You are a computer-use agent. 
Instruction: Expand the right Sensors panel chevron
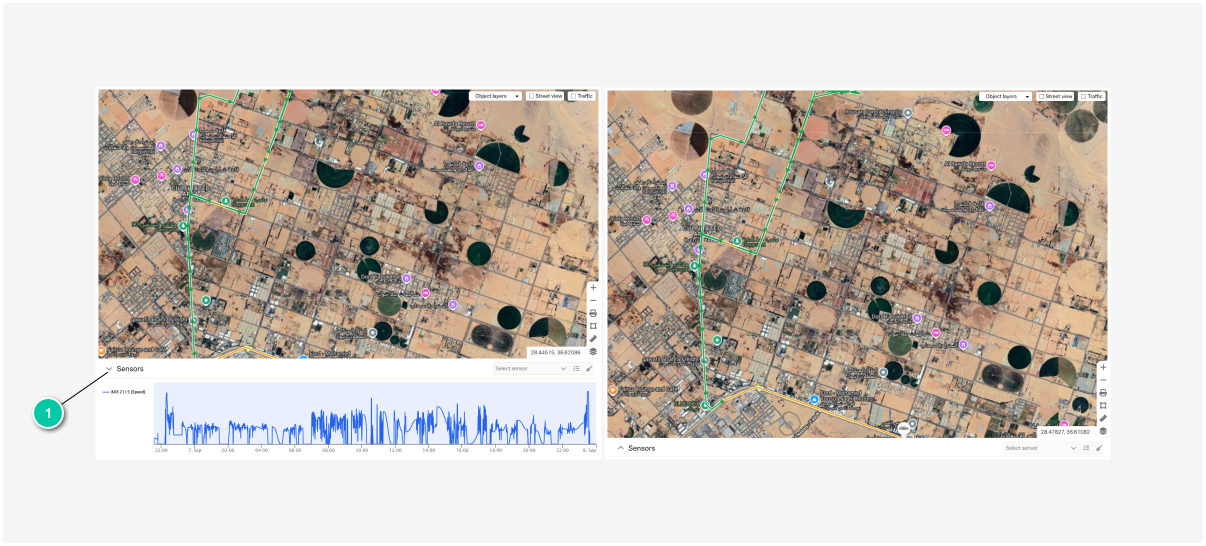(620, 448)
